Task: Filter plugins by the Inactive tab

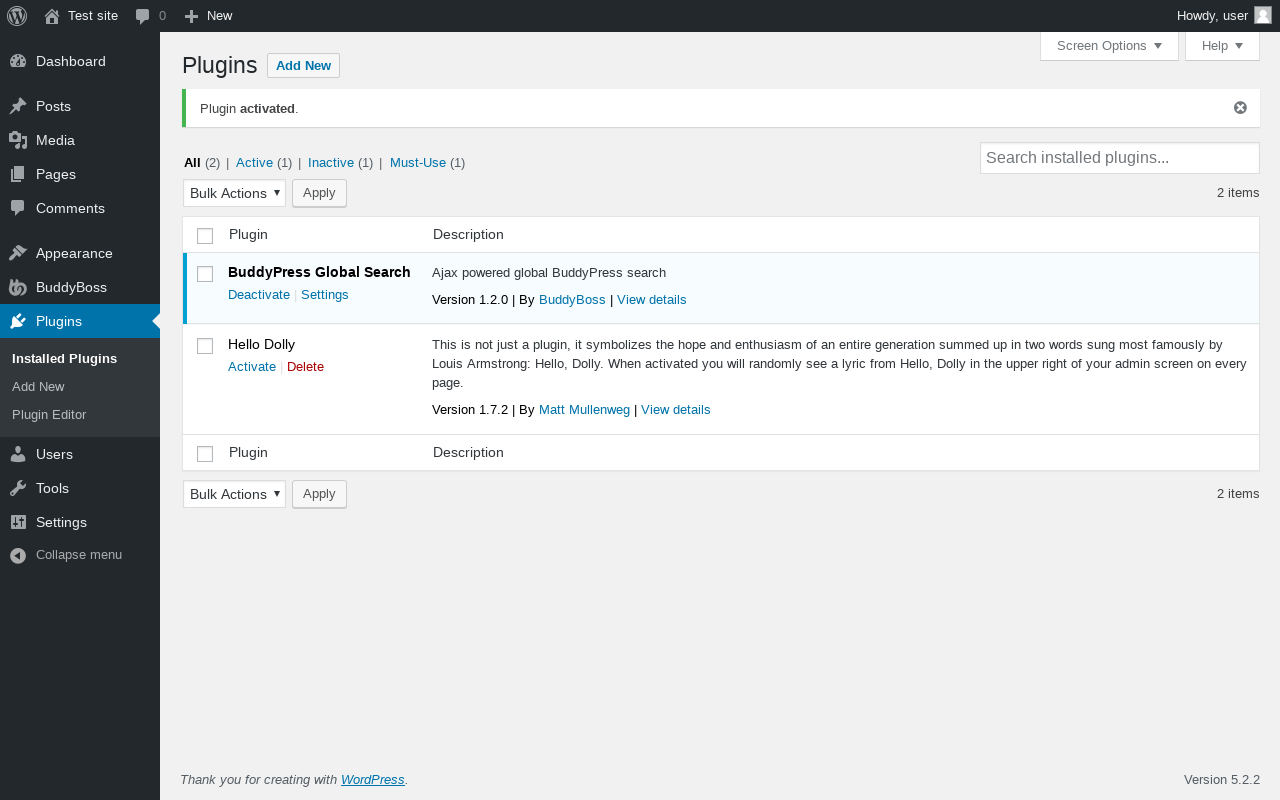Action: pos(331,162)
